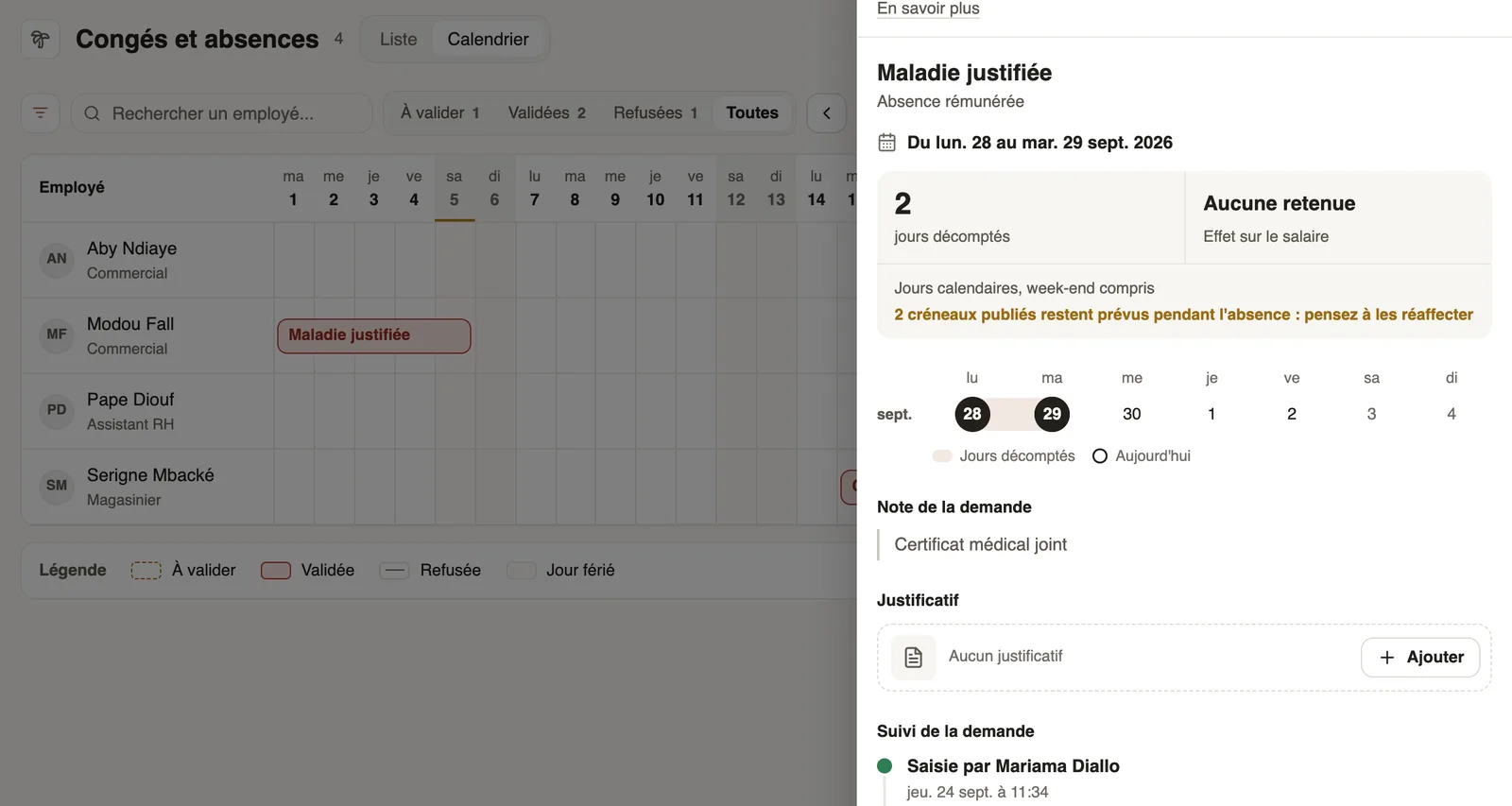Click the Serigne Mbacké employee name

pyautogui.click(x=150, y=475)
